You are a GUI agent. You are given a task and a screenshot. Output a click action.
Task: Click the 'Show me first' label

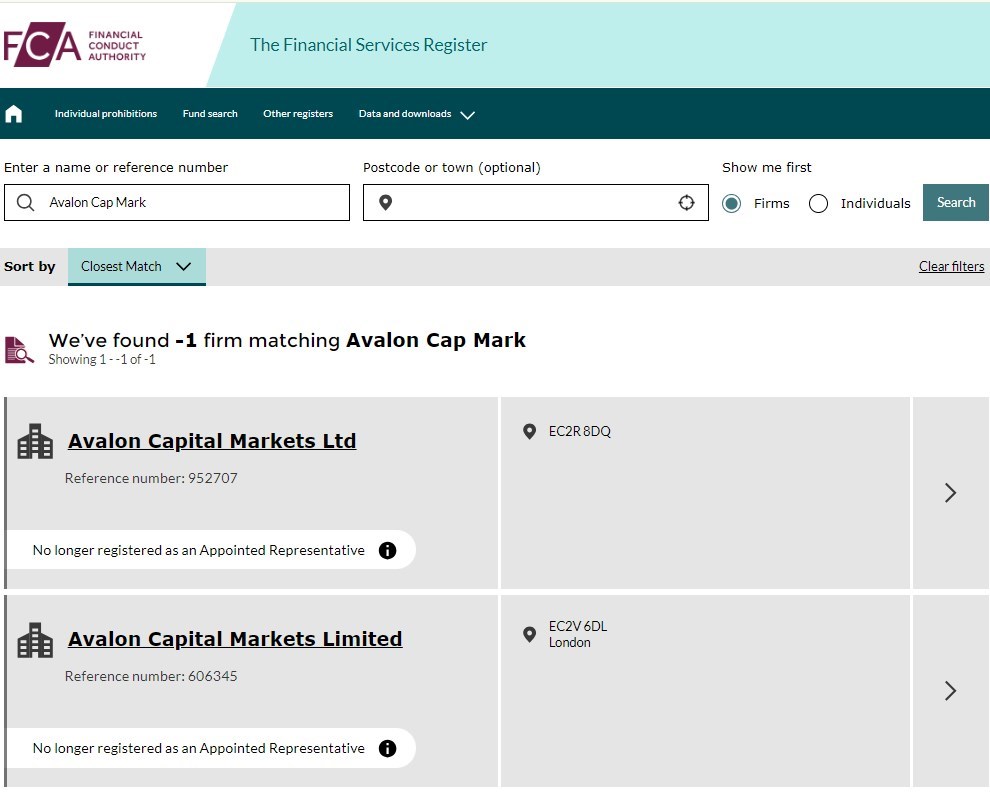pos(766,167)
